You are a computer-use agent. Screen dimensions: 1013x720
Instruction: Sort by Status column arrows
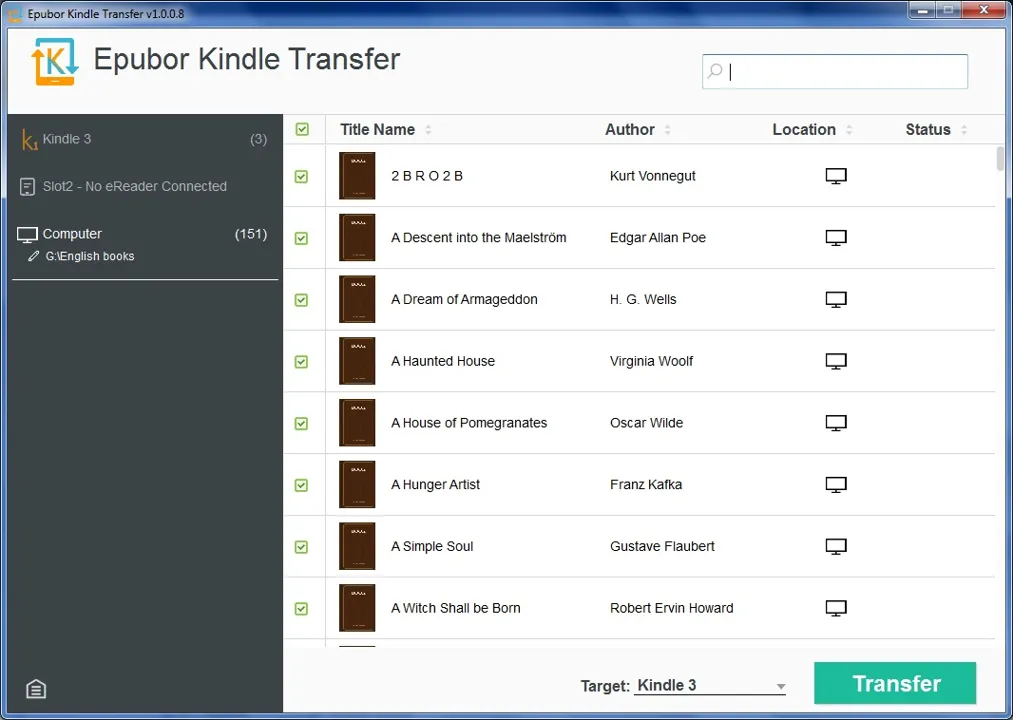click(964, 130)
